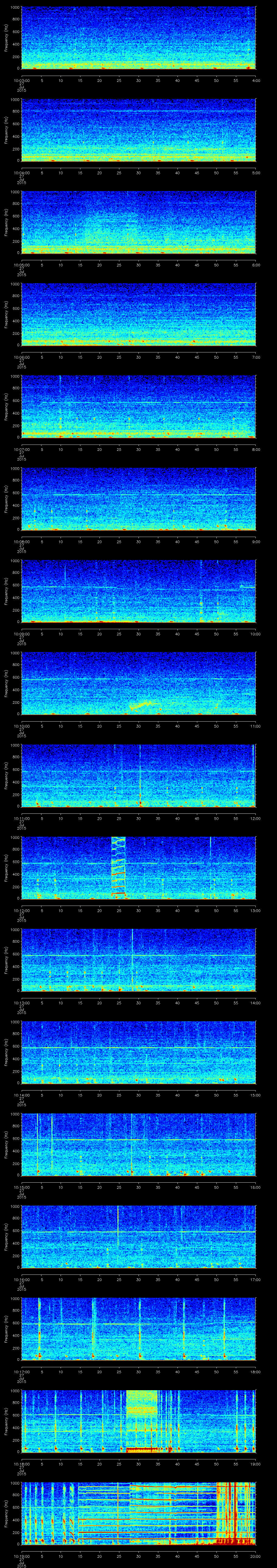Click the 10:13:00 start time label

pos(21,1003)
